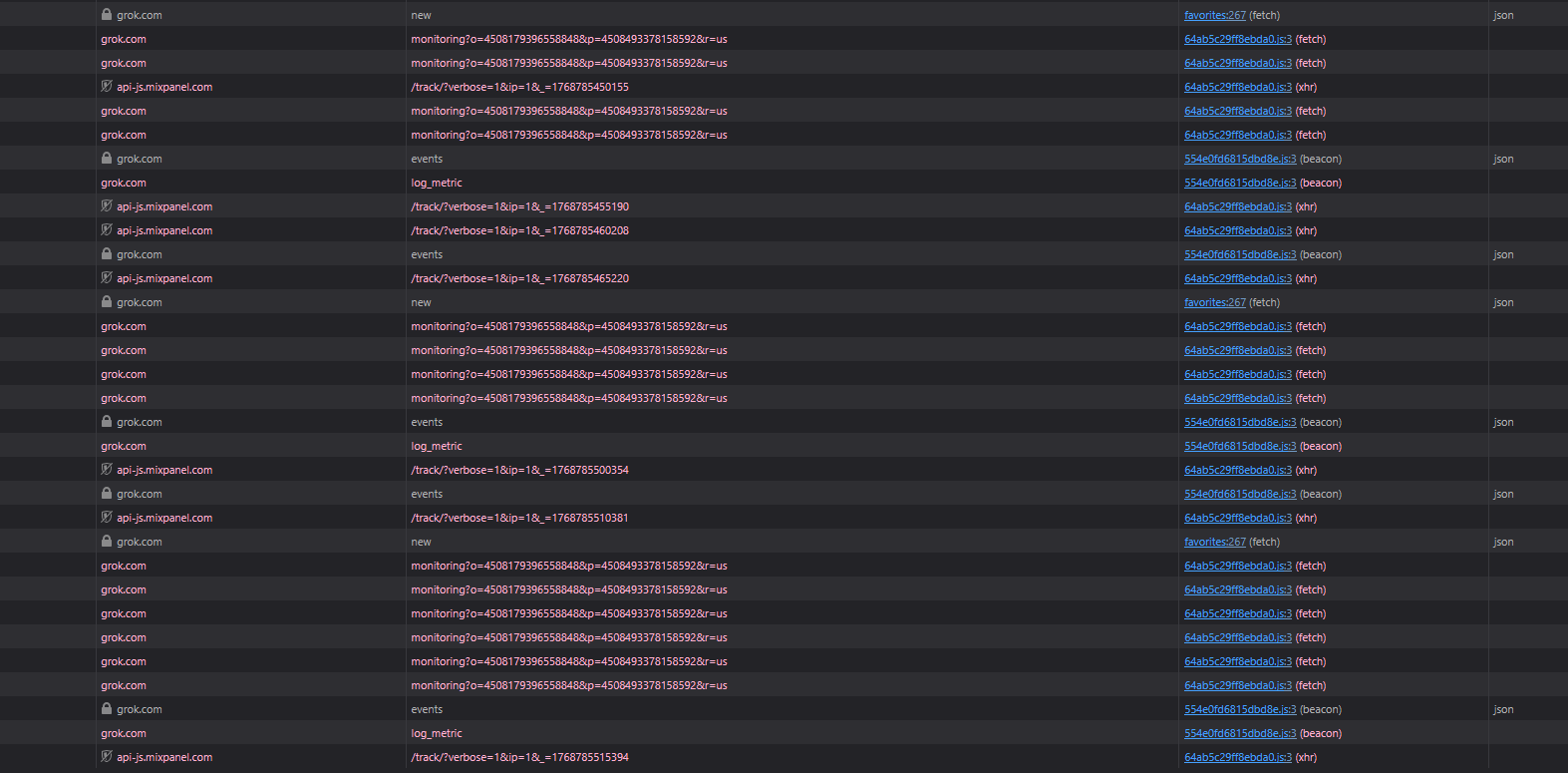The image size is (1568, 773).
Task: Open beacon script link on bottommost log_metric row
Action: coord(1240,733)
